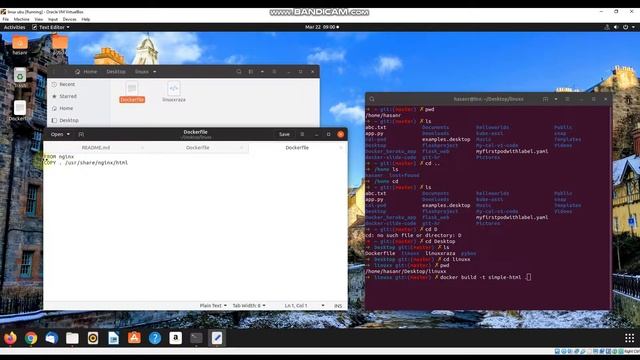Toggle INS insert mode indicator
The height and width of the screenshot is (360, 640).
pos(338,305)
